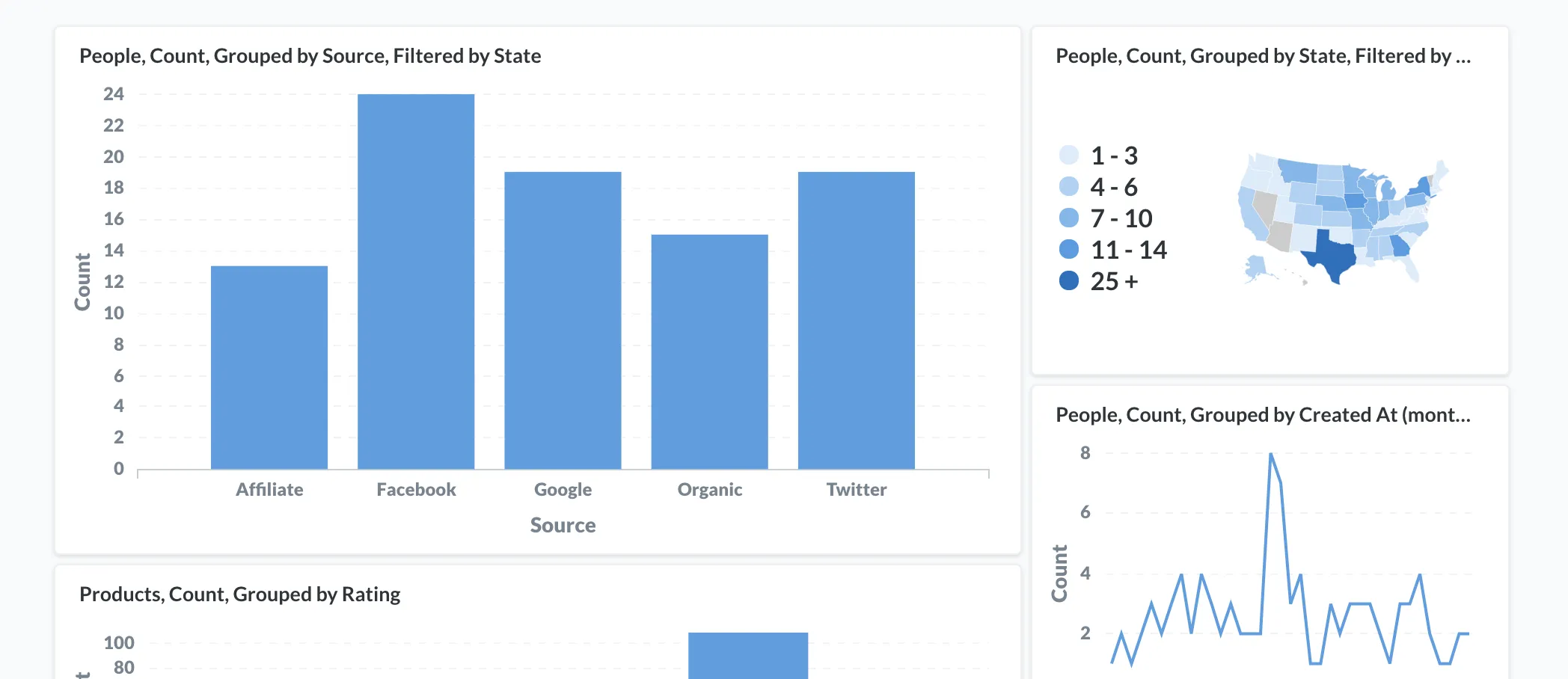Image resolution: width=1568 pixels, height=679 pixels.
Task: Click the 7 - 10 legend entry
Action: [1068, 218]
